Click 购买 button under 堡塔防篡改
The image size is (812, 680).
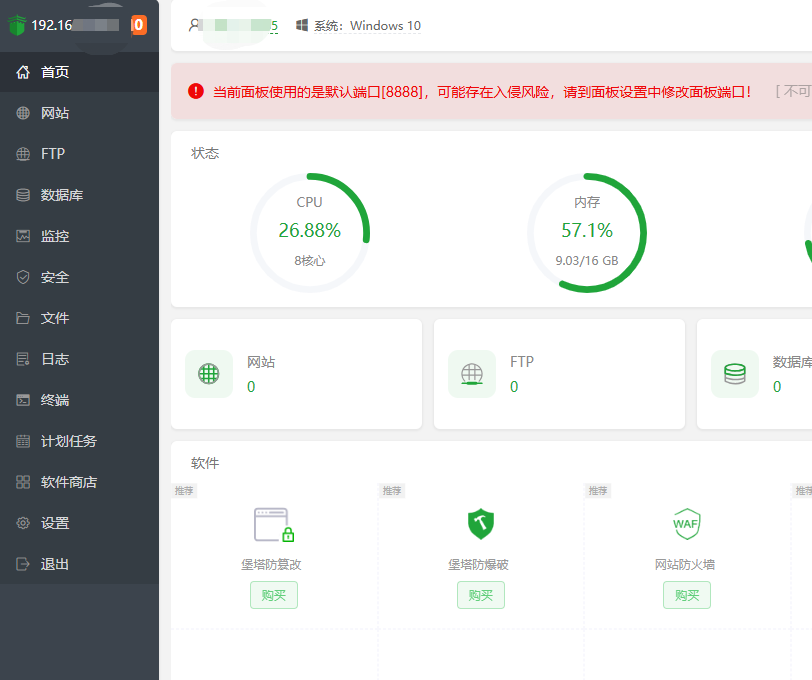(x=274, y=595)
